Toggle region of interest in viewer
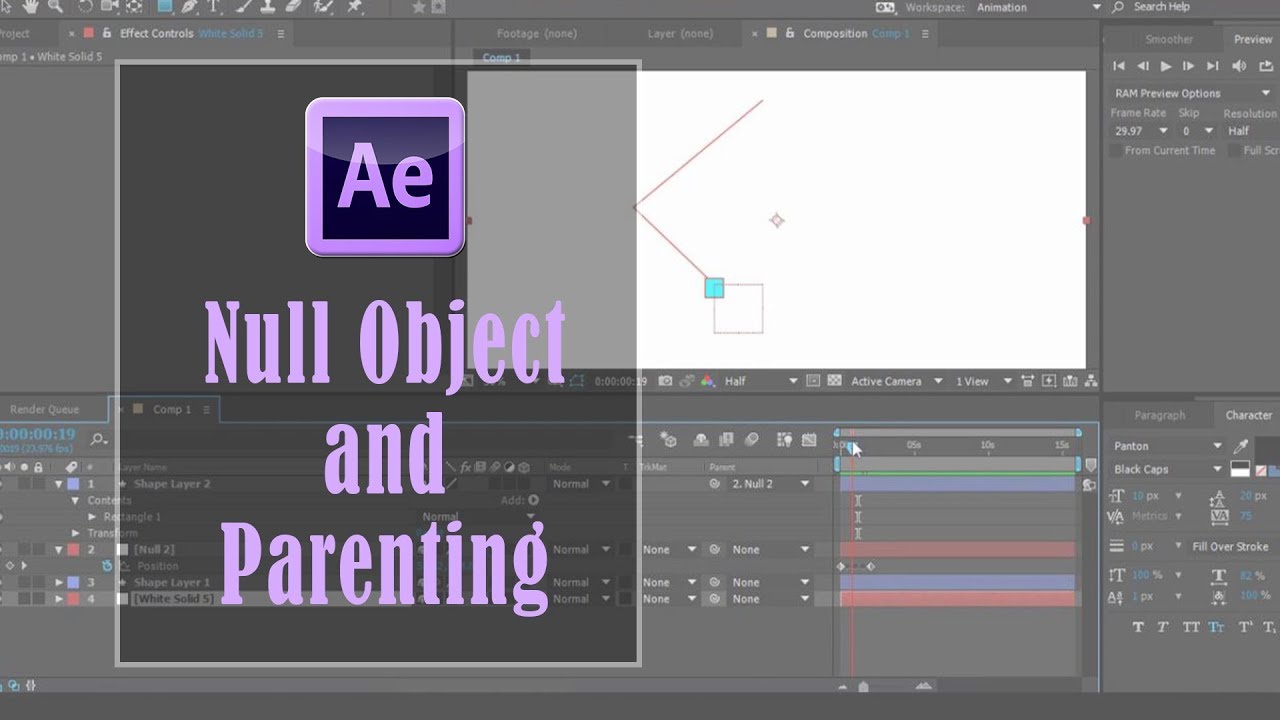Image resolution: width=1280 pixels, height=720 pixels. coord(813,381)
